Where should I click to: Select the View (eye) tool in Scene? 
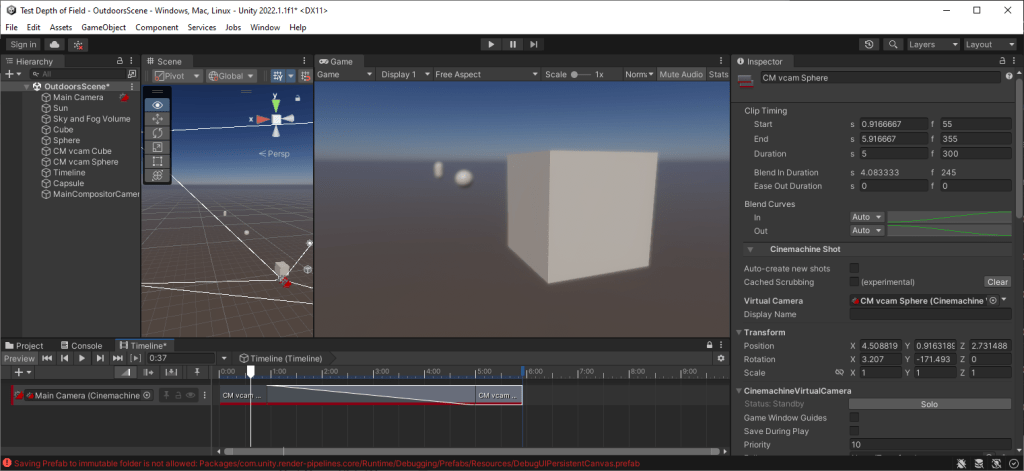157,104
